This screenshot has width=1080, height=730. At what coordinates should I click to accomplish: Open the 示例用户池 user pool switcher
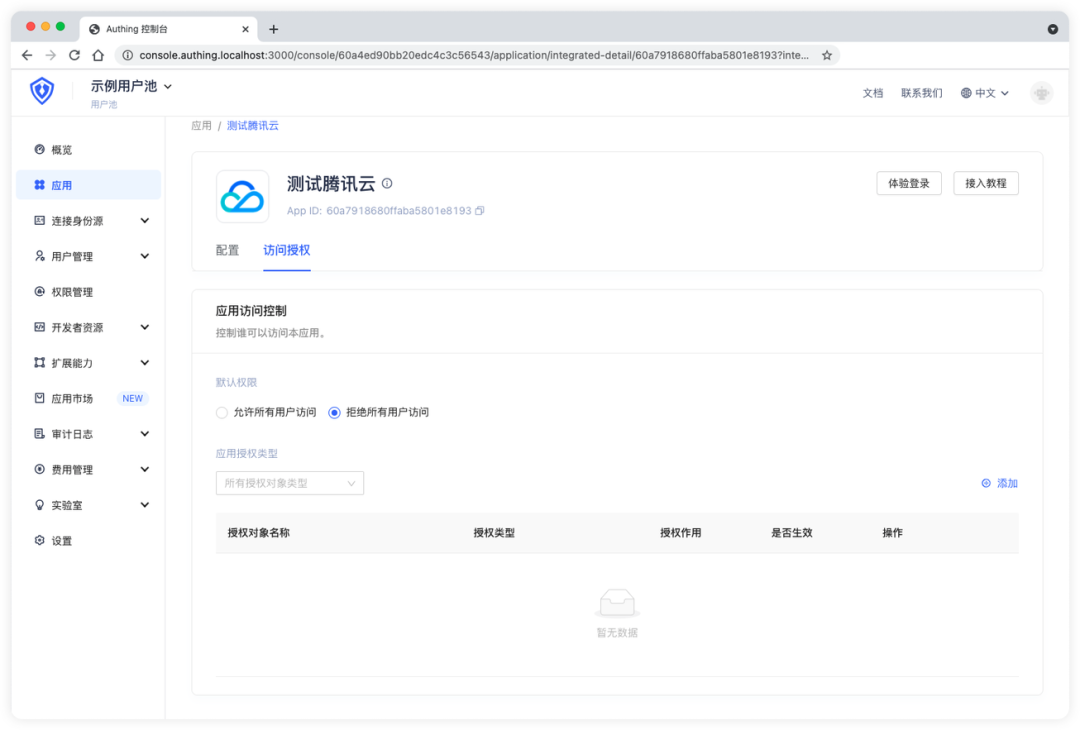(x=132, y=86)
